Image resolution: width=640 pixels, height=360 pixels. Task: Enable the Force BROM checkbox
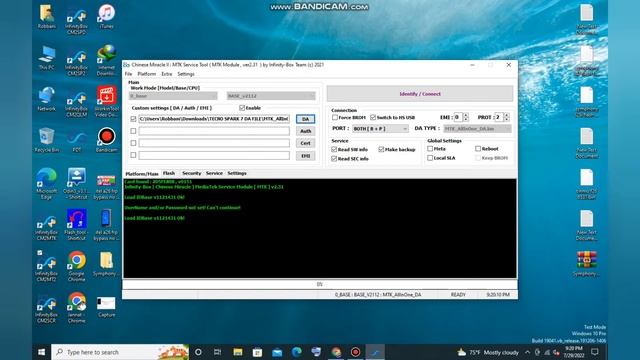point(335,117)
